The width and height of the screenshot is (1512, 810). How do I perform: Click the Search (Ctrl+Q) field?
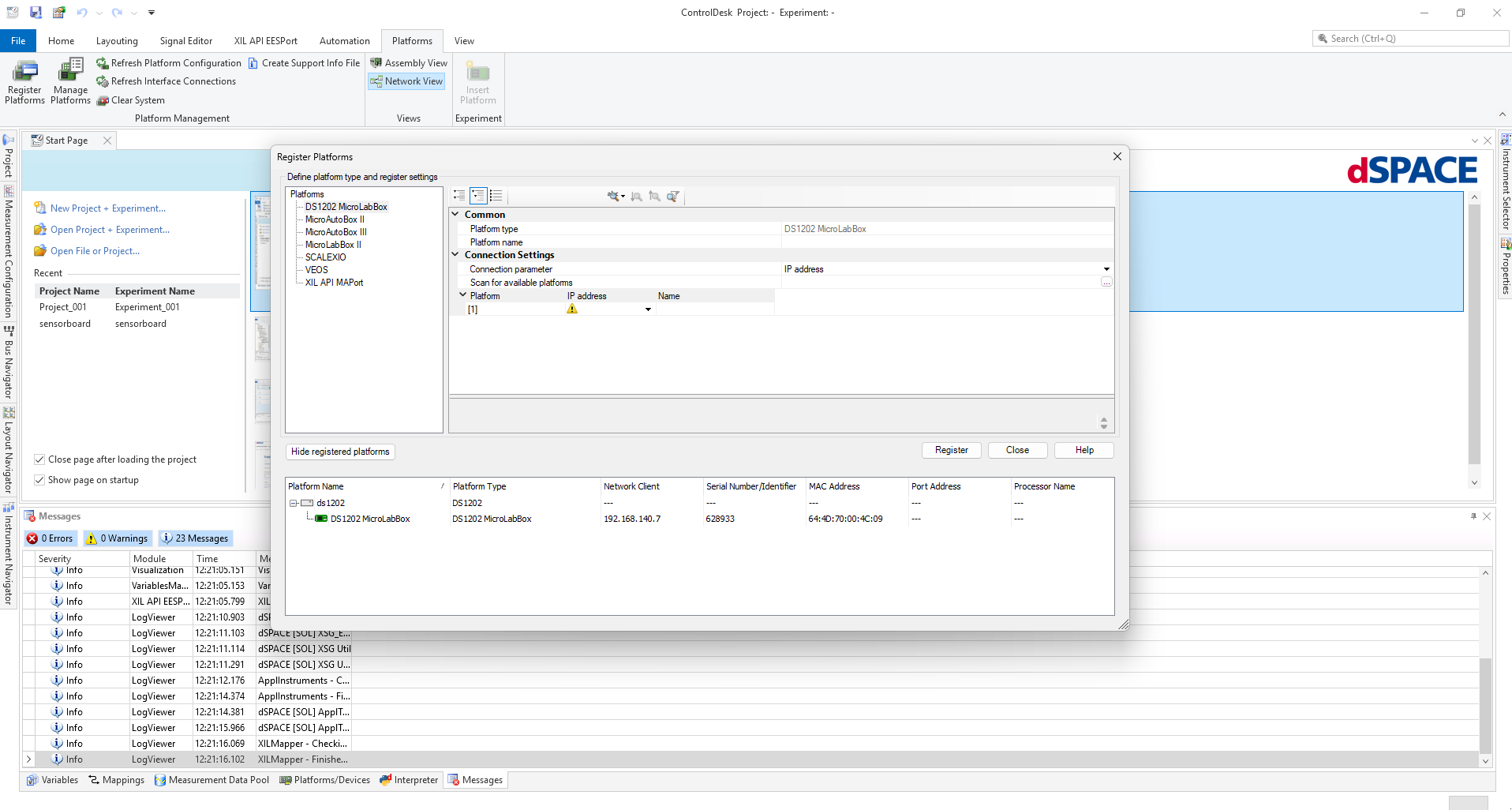pos(1413,39)
